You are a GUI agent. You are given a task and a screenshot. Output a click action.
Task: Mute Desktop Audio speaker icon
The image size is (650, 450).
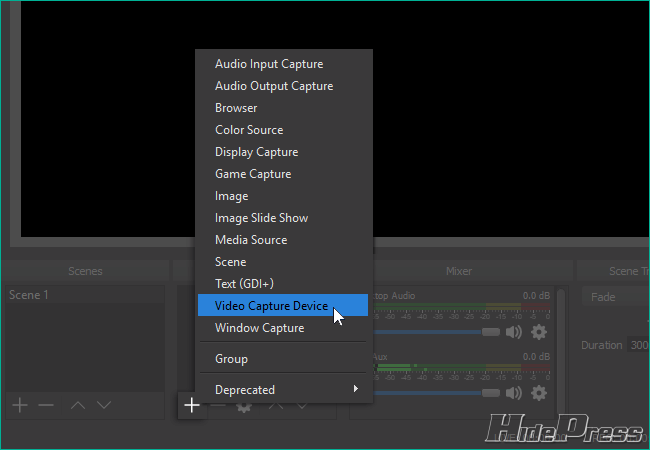point(514,332)
